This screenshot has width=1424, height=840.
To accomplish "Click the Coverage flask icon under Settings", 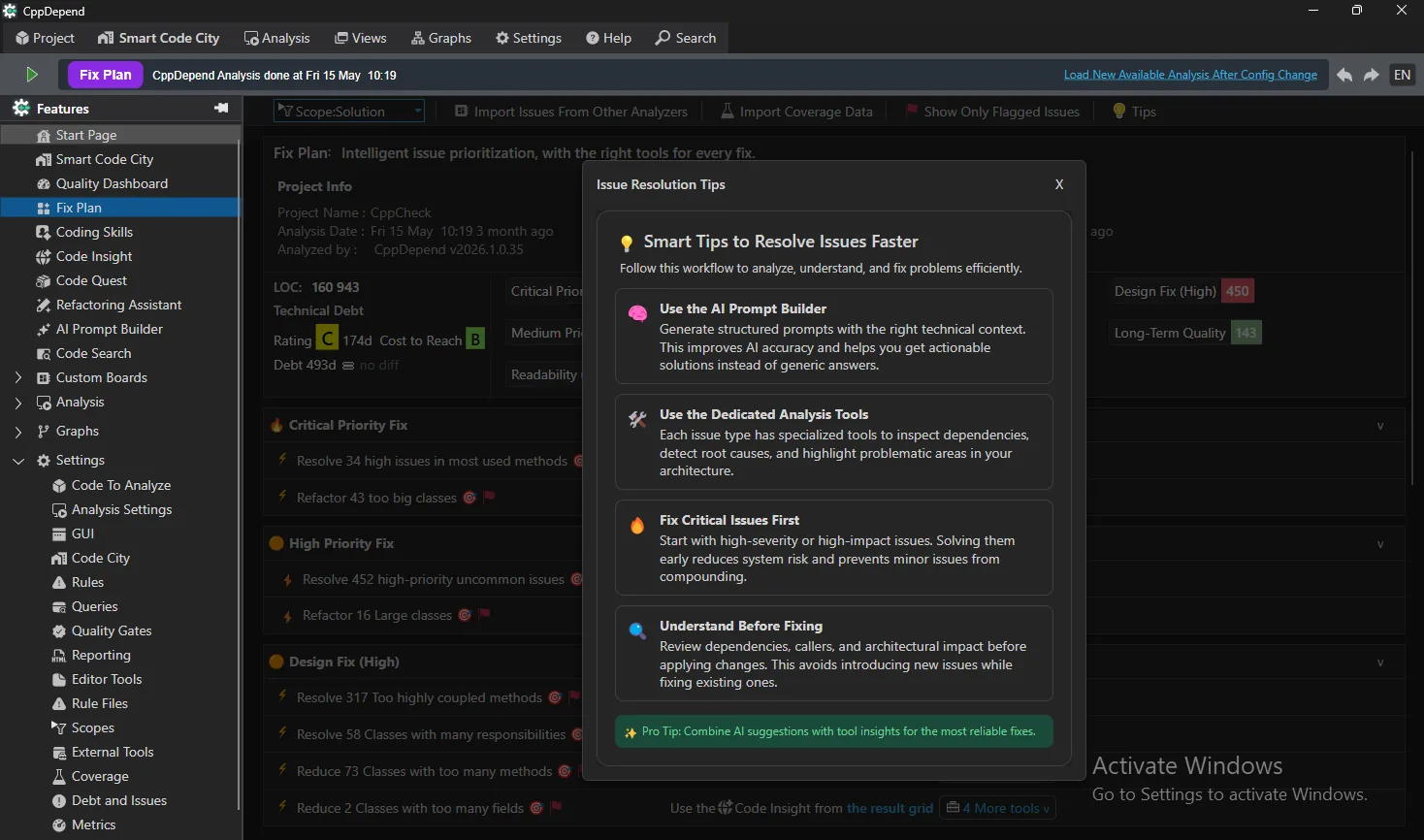I will pos(59,776).
